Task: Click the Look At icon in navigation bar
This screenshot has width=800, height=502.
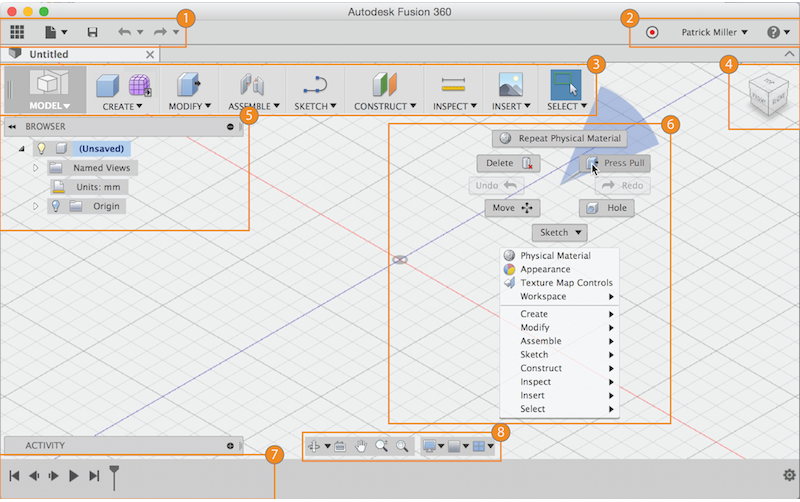Action: pos(340,446)
